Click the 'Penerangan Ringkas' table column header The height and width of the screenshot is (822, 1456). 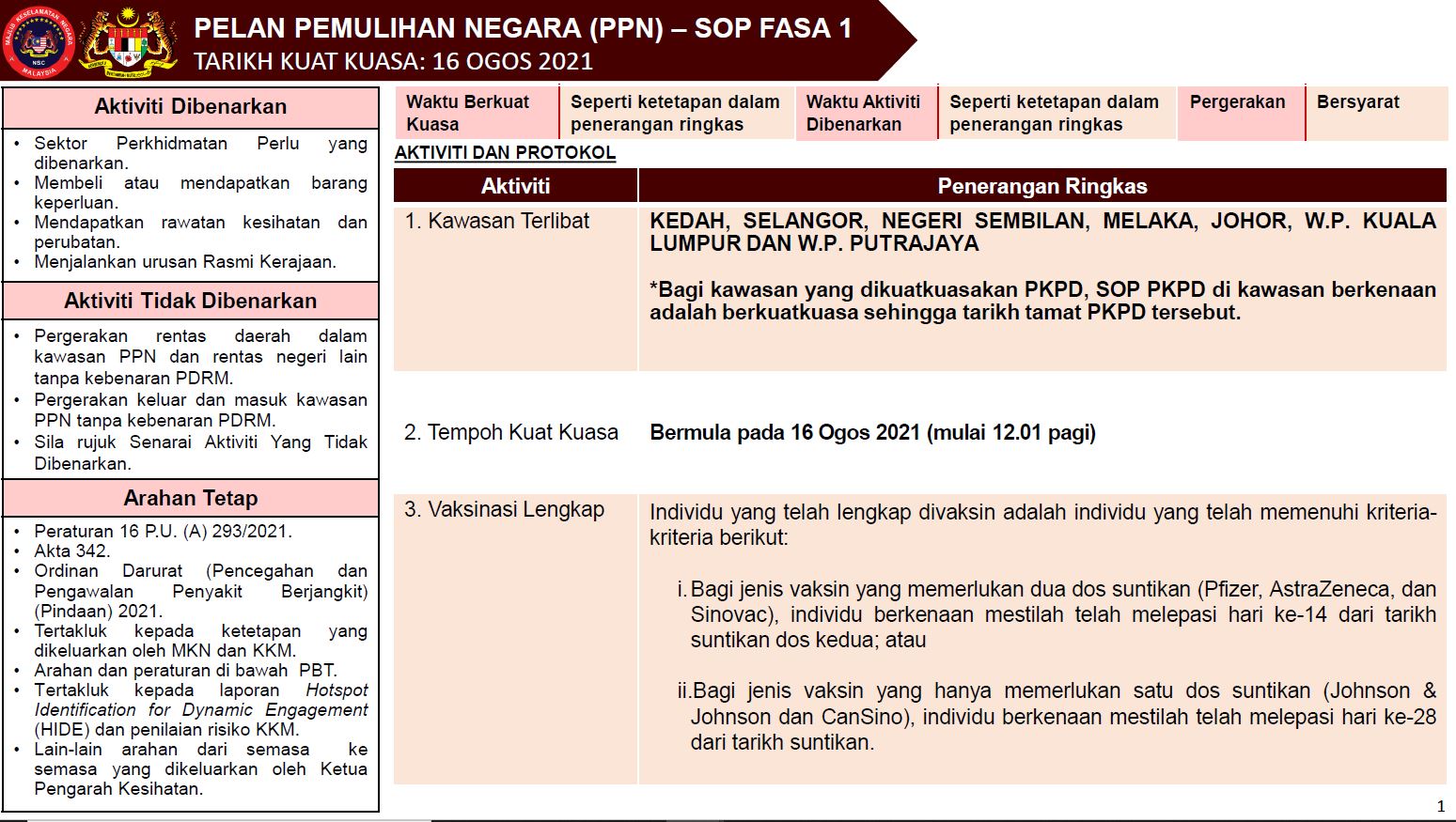click(x=1041, y=186)
